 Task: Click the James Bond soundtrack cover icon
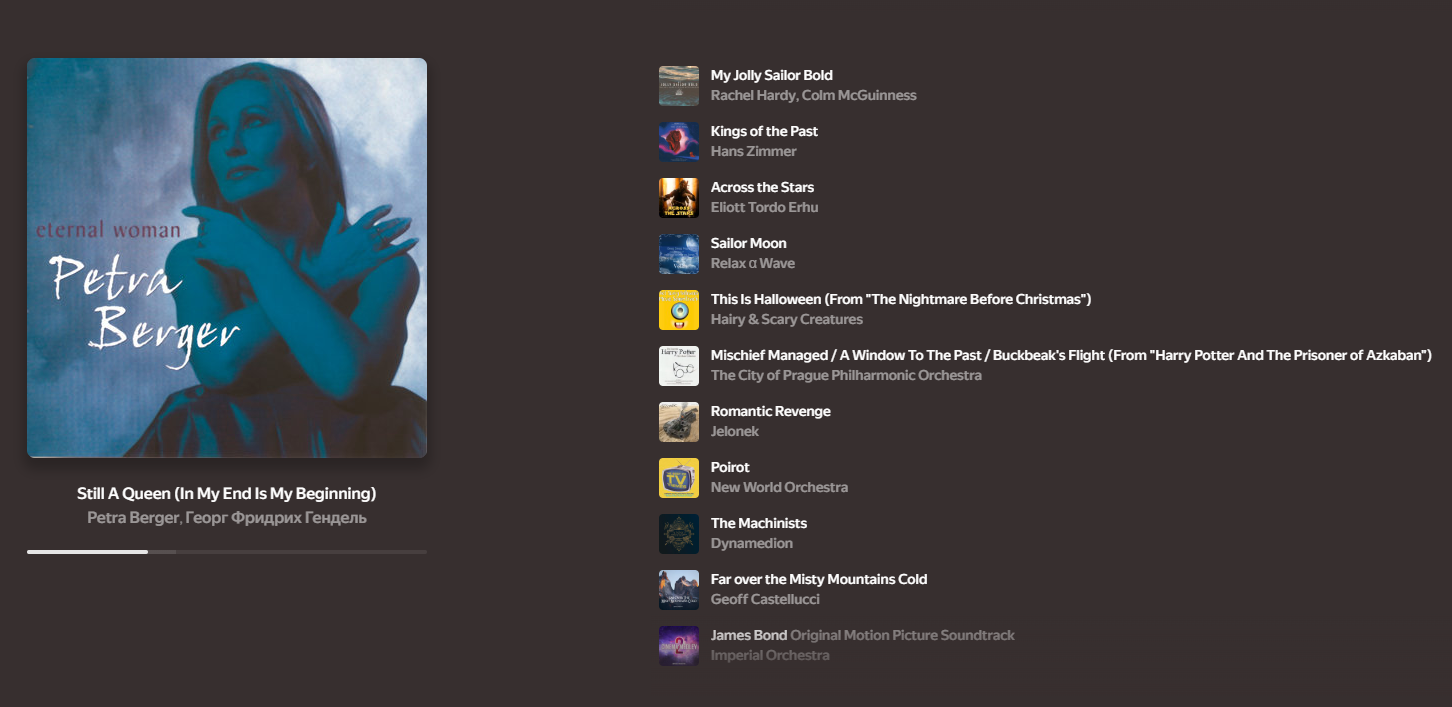tap(679, 646)
